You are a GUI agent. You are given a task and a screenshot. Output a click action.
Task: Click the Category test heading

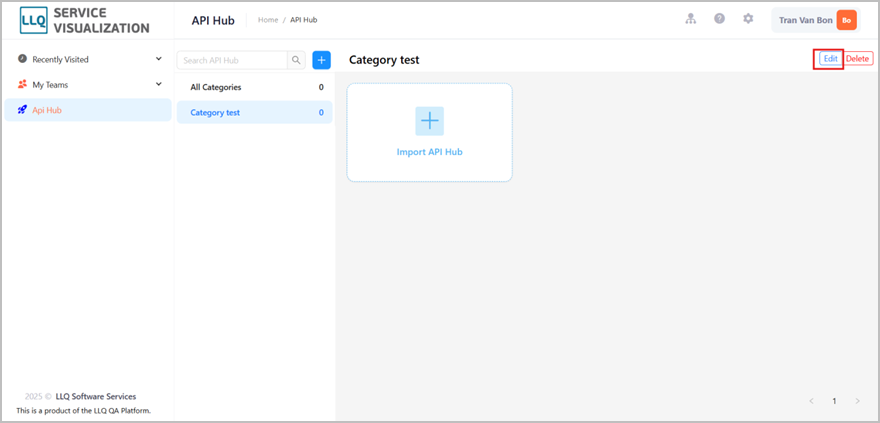[x=384, y=60]
